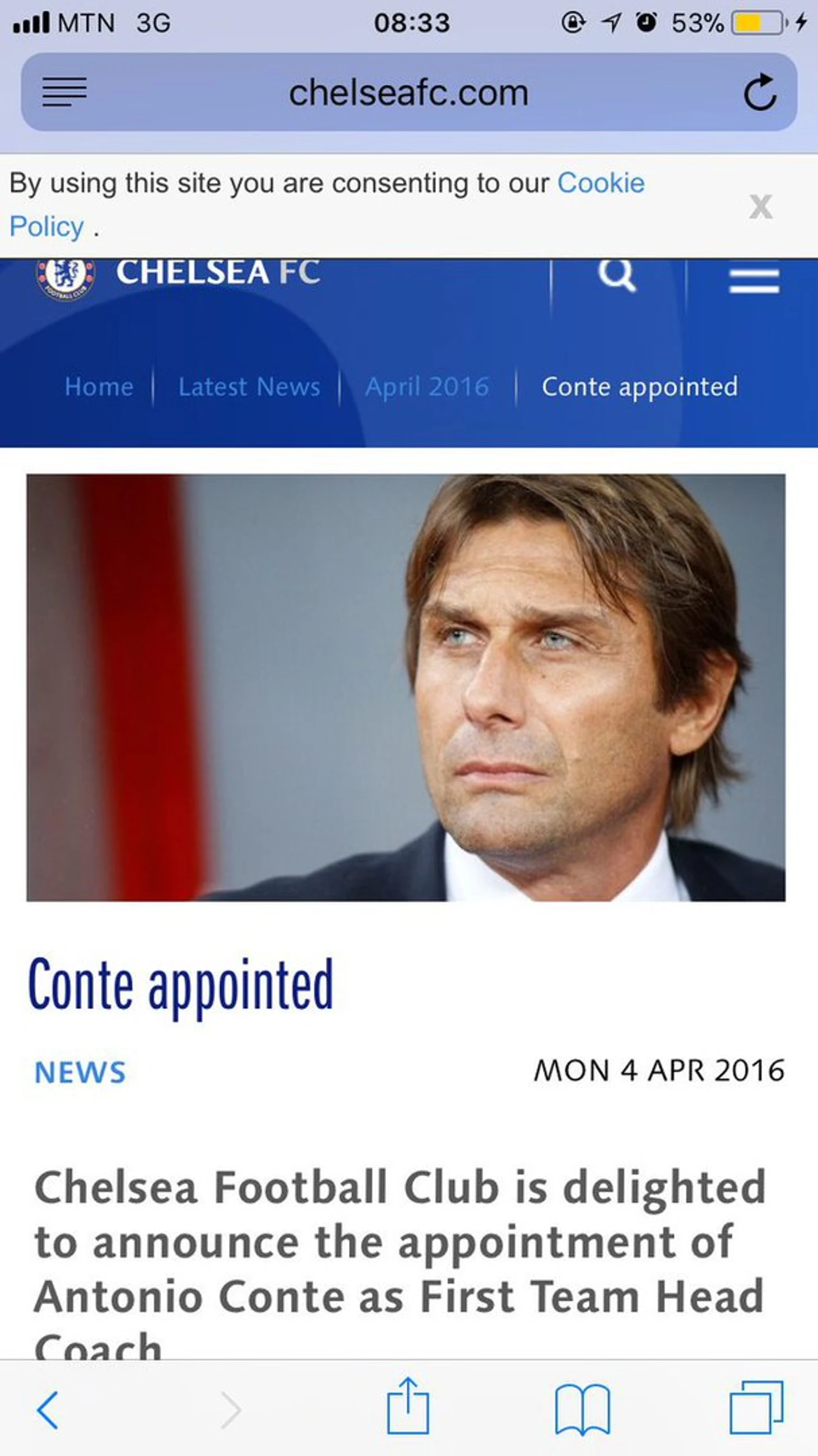This screenshot has height=1456, width=818.
Task: Go to Home breadcrumb
Action: [x=99, y=387]
